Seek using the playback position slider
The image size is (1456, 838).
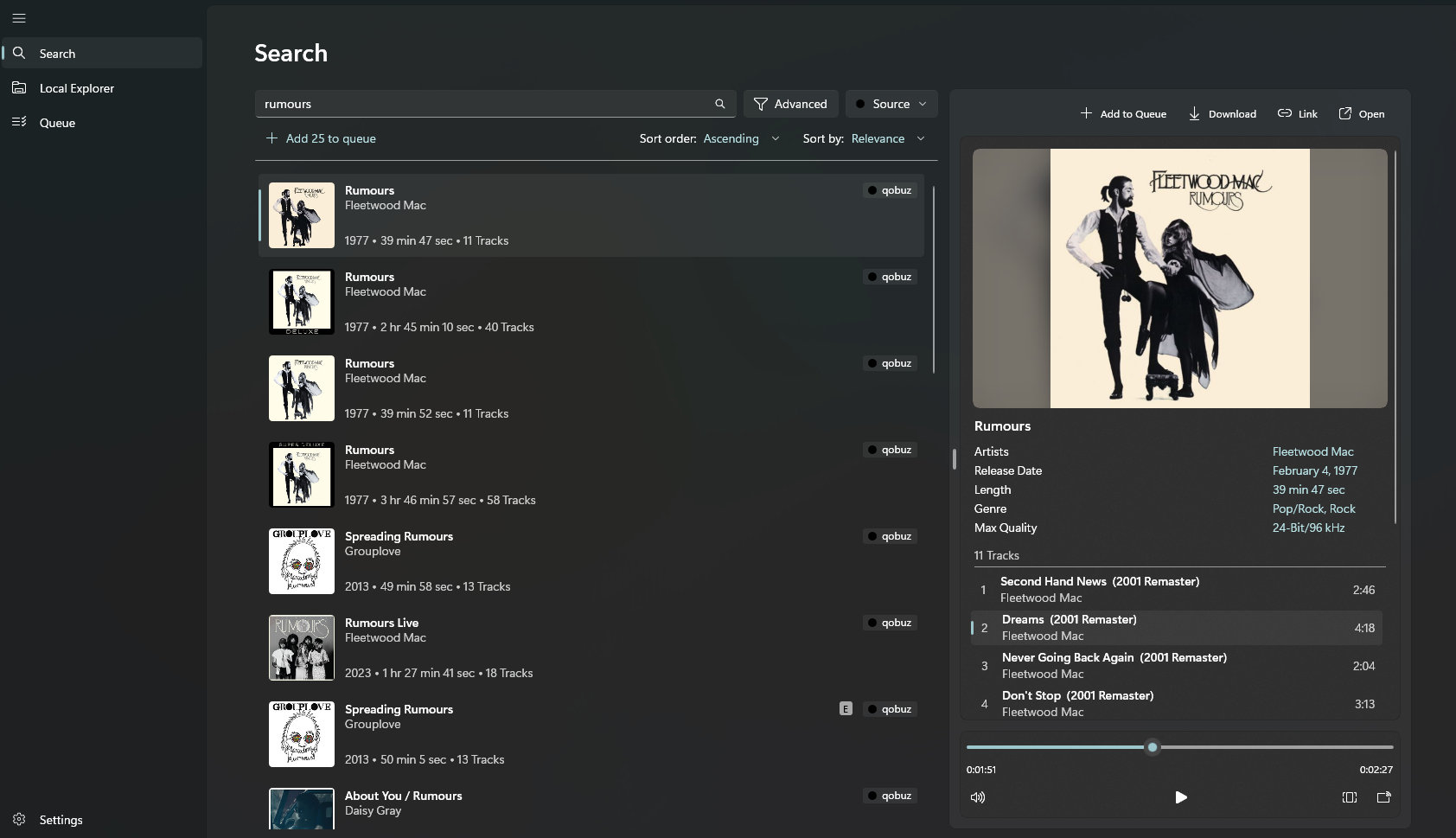[x=1179, y=747]
